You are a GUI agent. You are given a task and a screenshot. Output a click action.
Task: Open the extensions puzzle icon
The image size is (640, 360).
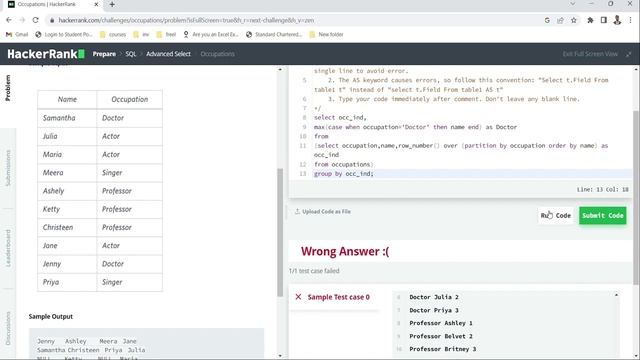click(590, 20)
